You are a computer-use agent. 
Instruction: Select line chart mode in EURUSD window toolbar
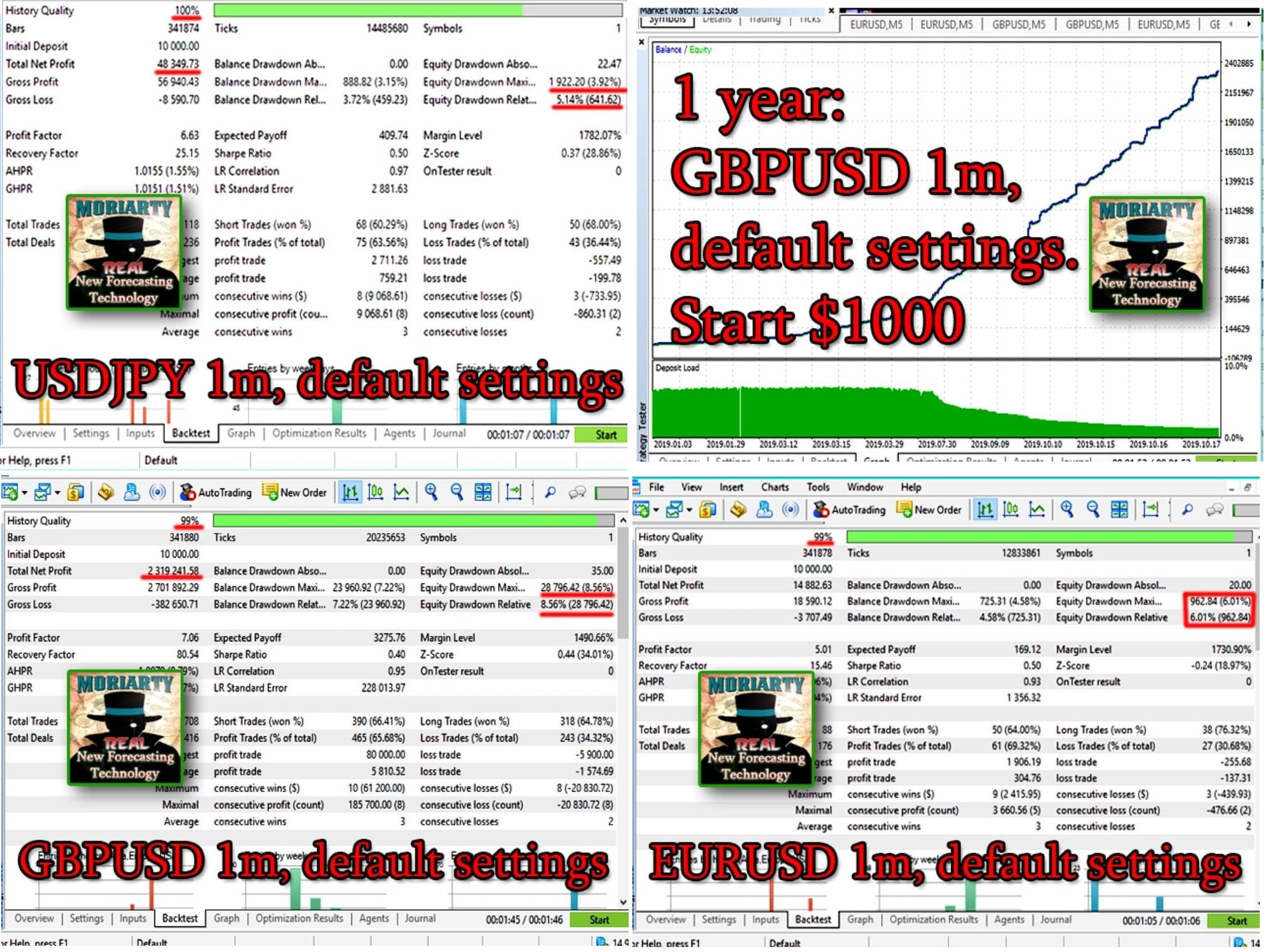1036,510
